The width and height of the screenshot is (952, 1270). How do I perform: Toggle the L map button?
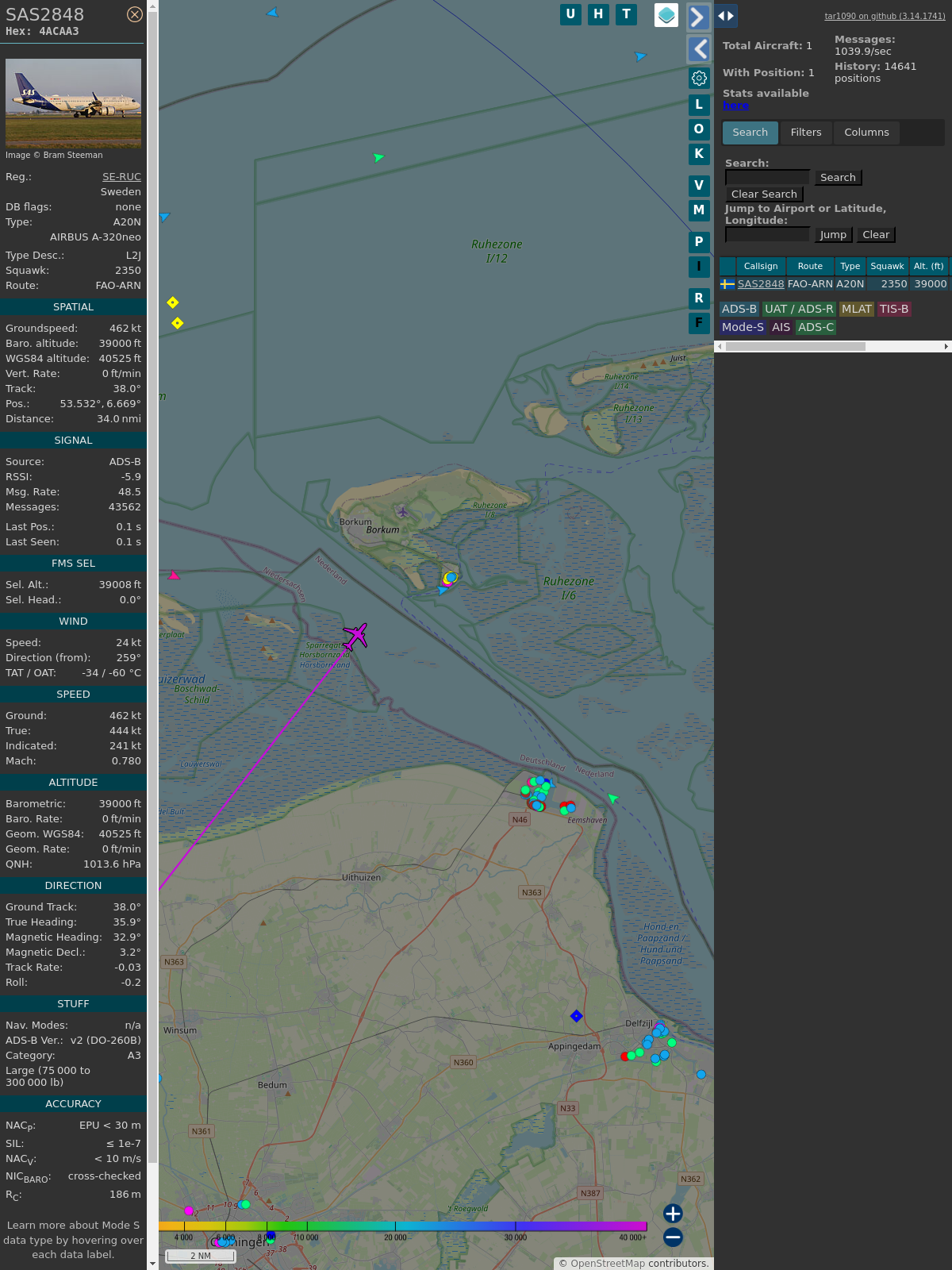tap(699, 104)
